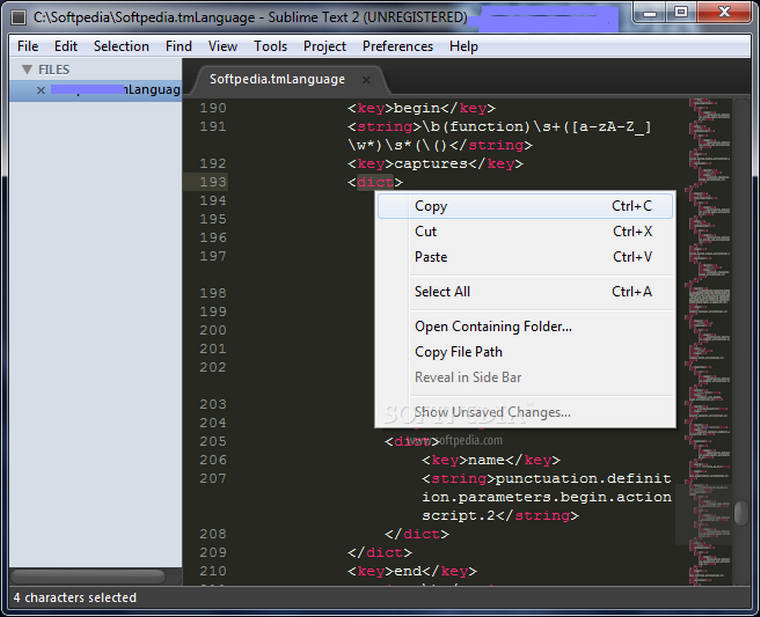Close the Sublime Text window
The image size is (760, 617).
click(x=724, y=13)
